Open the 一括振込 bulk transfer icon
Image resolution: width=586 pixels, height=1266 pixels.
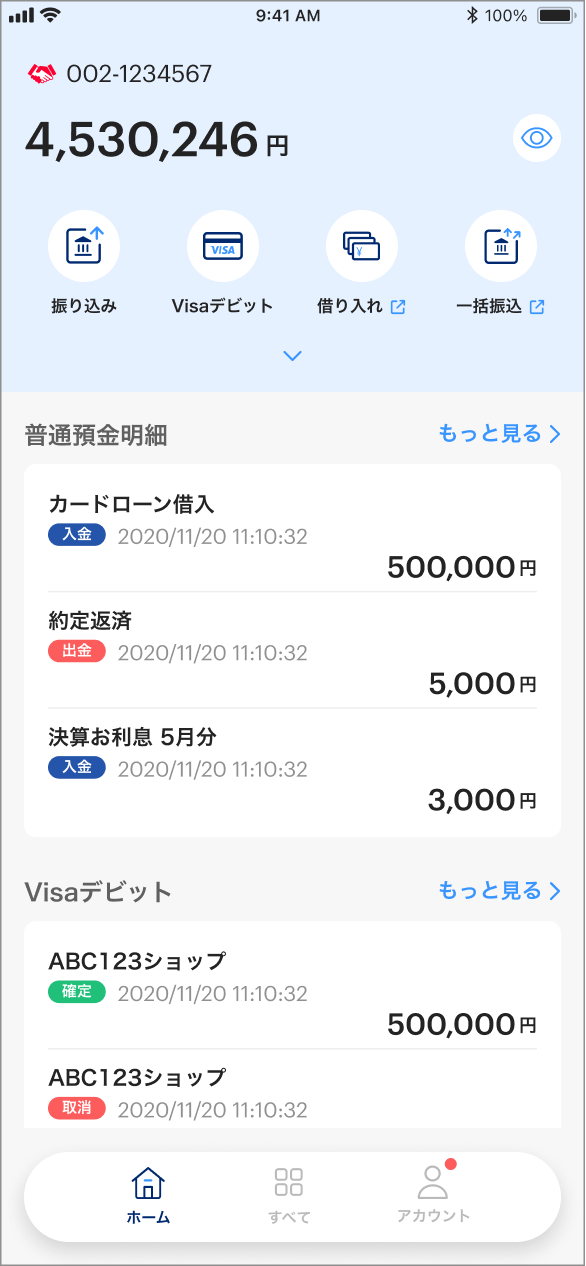tap(501, 246)
